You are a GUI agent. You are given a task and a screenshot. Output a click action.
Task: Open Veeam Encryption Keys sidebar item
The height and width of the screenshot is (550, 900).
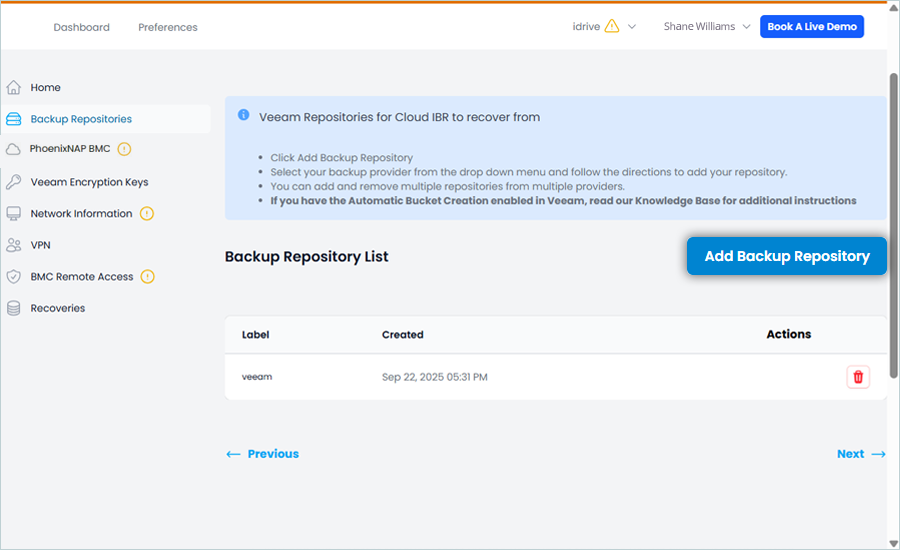coord(90,182)
